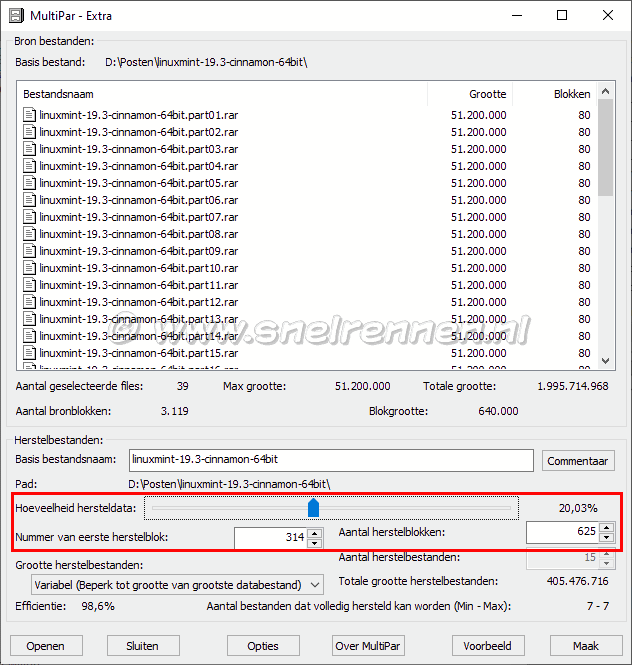Screen dimensions: 632x665
Task: Select the file icon of part14.rar
Action: click(29, 335)
